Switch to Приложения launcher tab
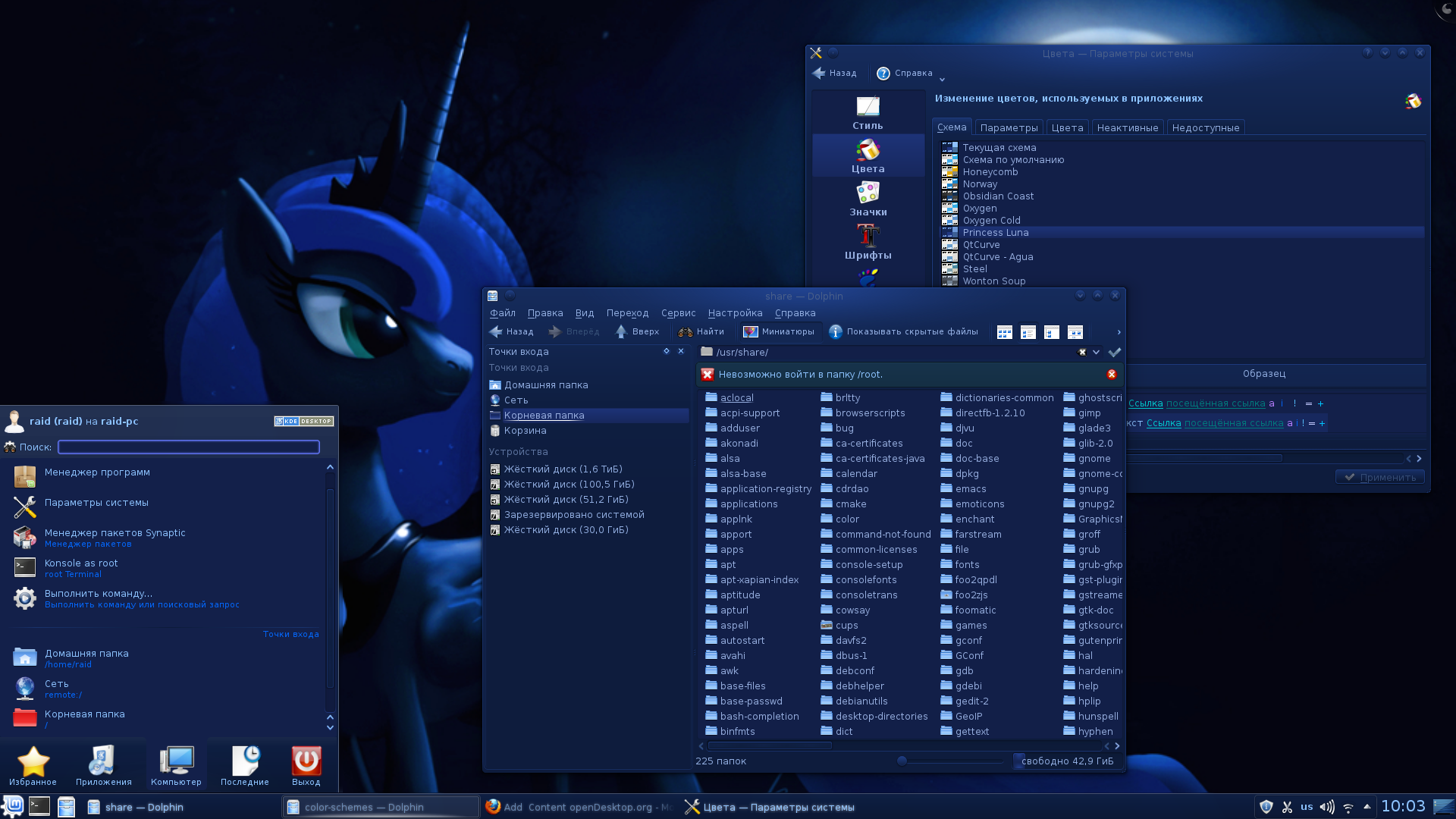This screenshot has width=1456, height=819. click(x=103, y=765)
